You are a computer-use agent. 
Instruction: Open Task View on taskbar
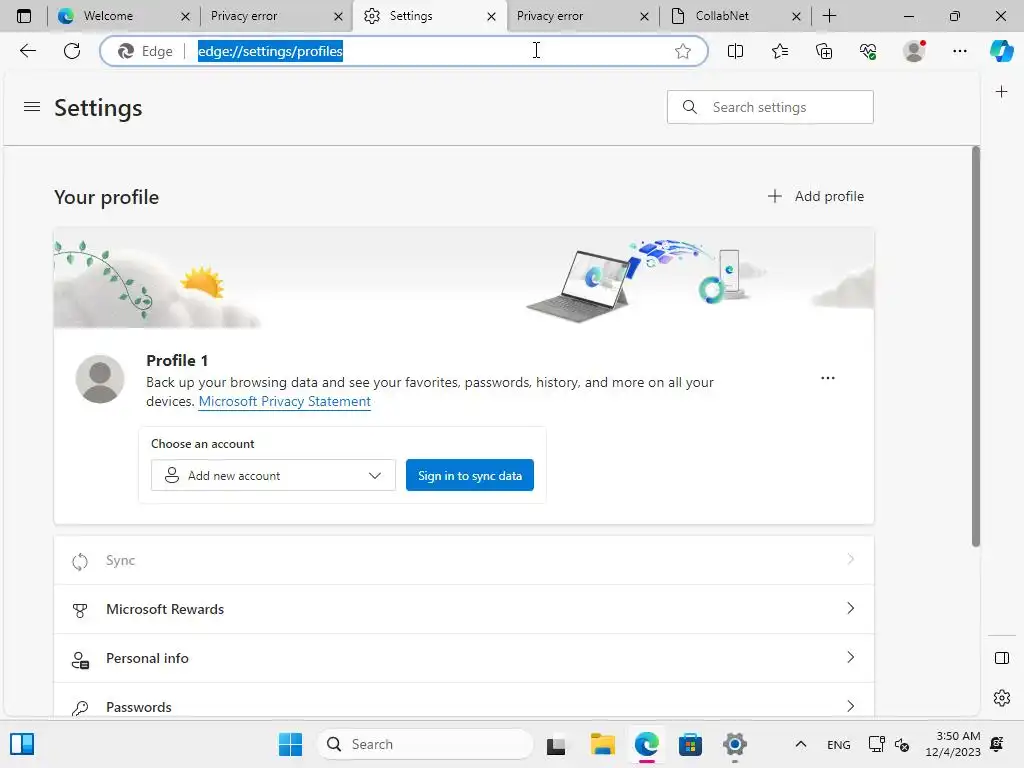pyautogui.click(x=556, y=744)
